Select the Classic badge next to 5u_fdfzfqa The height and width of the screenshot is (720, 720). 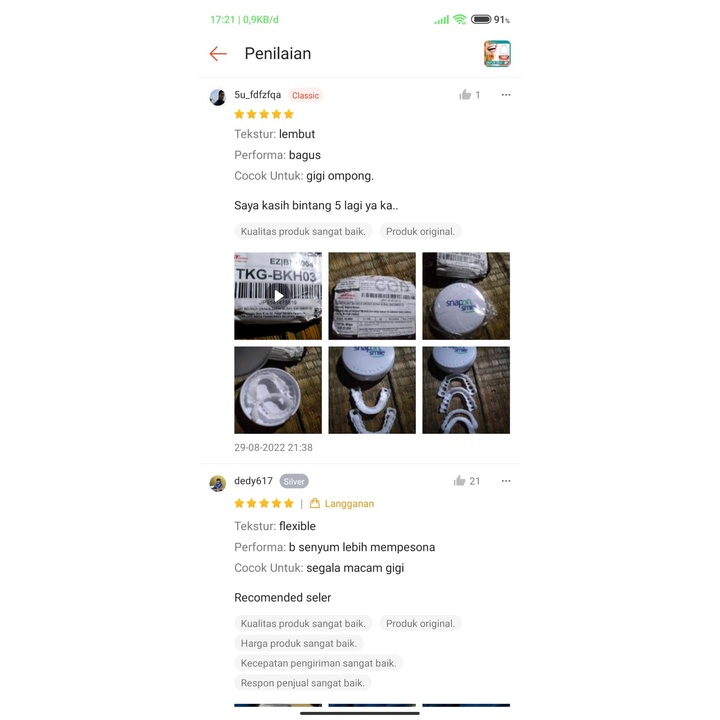pos(305,96)
